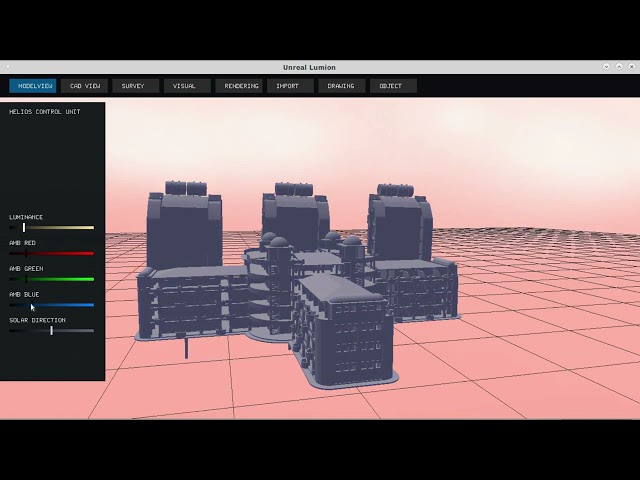This screenshot has height=480, width=640.
Task: Click the IMPORT tab
Action: 290,86
